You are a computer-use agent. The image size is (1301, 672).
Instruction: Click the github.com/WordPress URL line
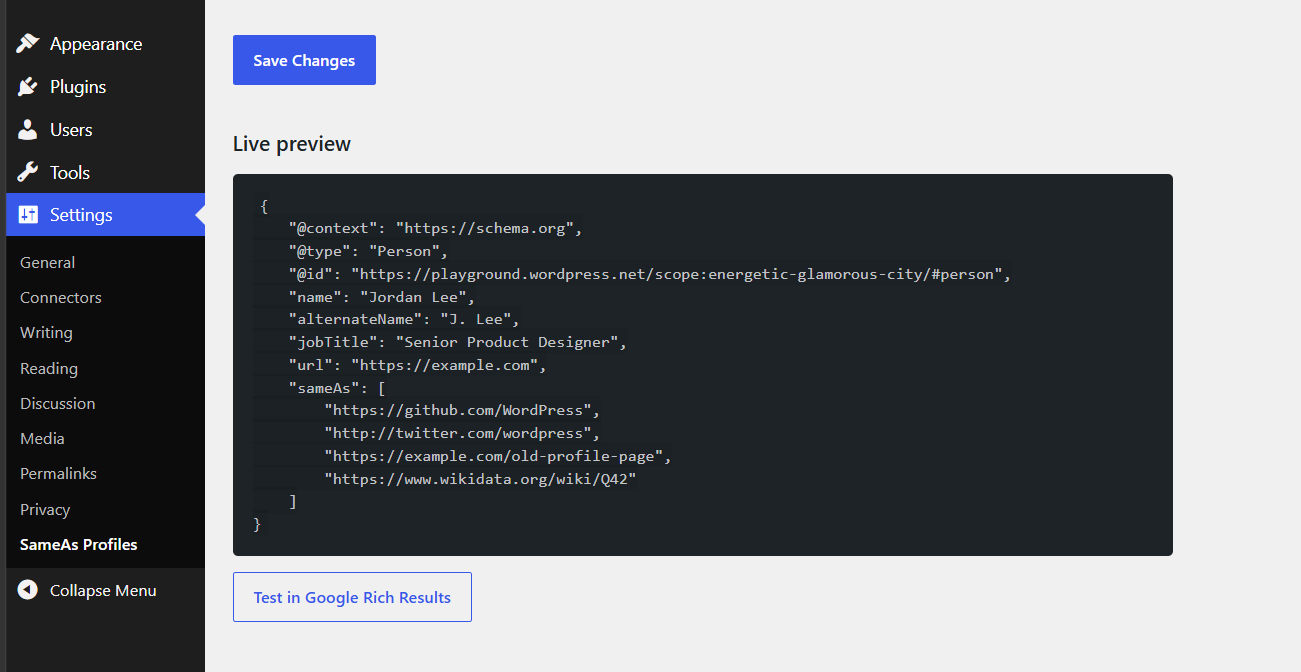pos(462,410)
